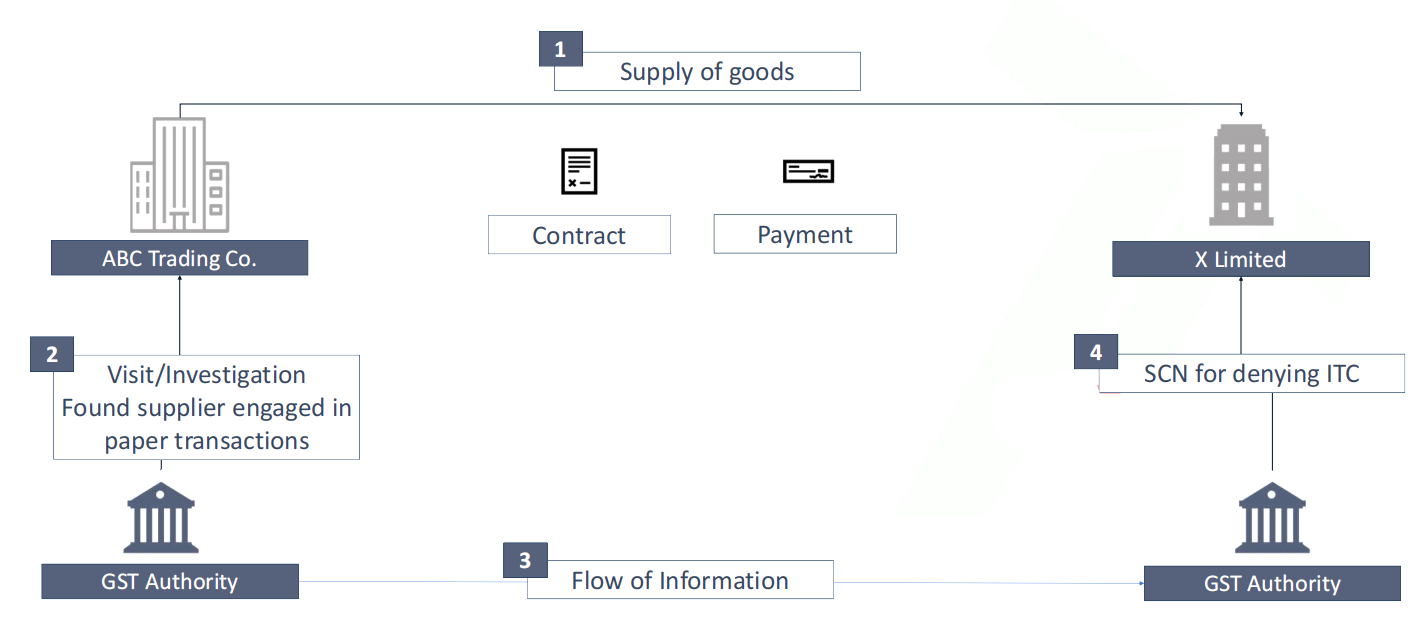Image resolution: width=1415 pixels, height=627 pixels.
Task: Click the right GST Authority label
Action: coord(1272,583)
